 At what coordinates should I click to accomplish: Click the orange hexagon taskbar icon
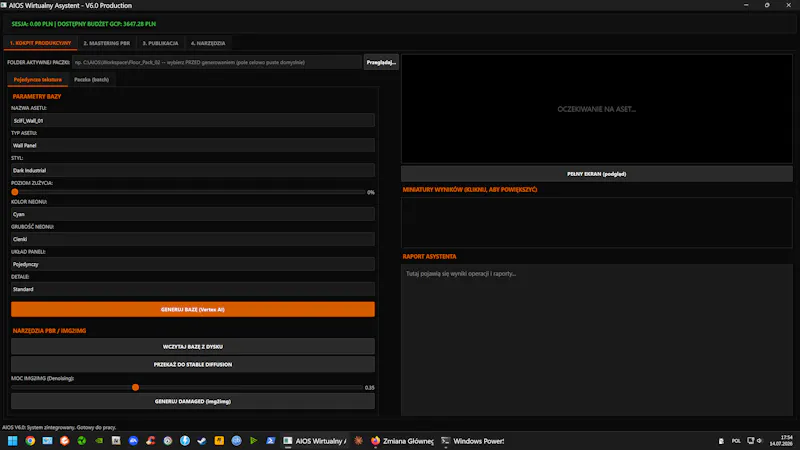(64, 441)
